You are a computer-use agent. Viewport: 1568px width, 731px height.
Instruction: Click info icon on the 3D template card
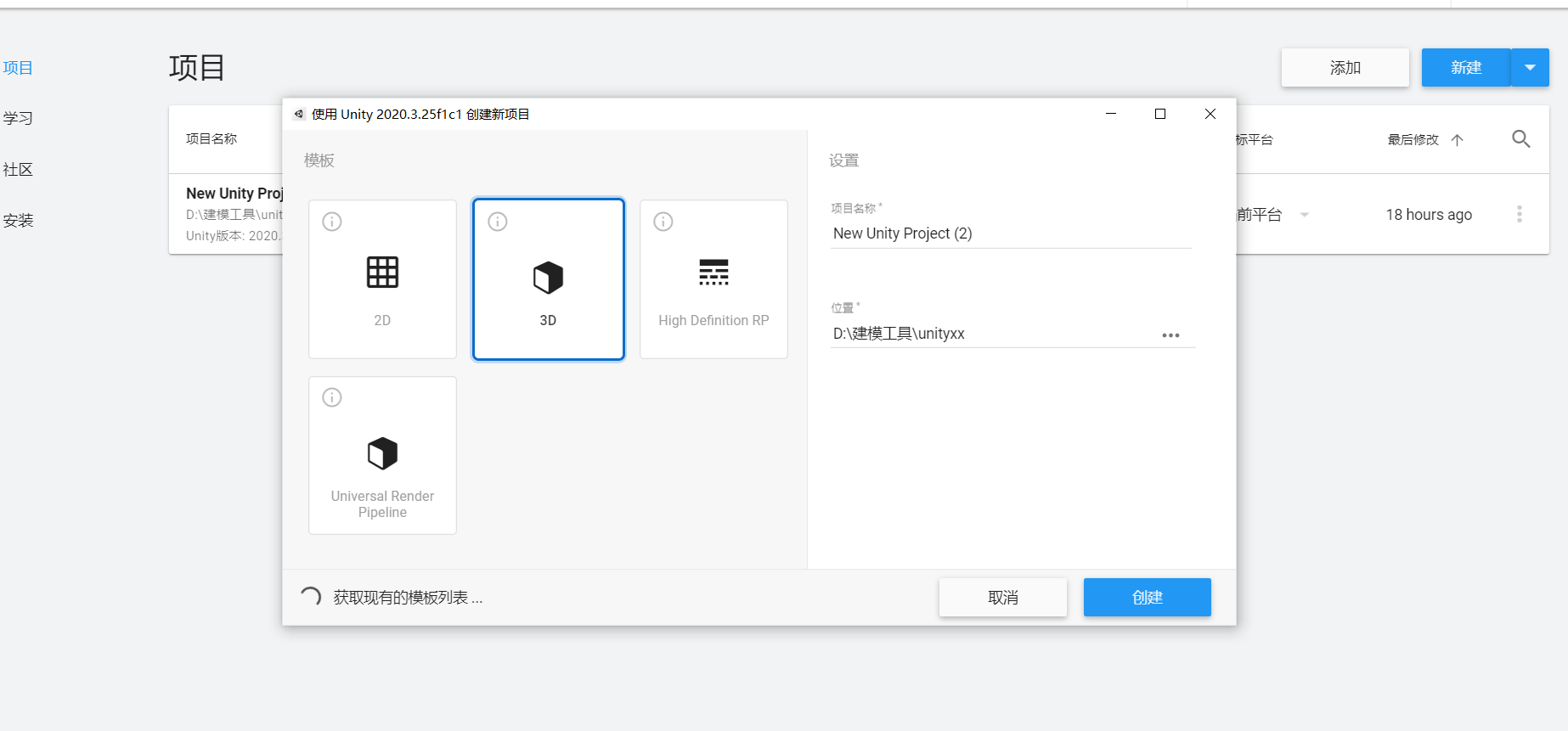(x=498, y=222)
